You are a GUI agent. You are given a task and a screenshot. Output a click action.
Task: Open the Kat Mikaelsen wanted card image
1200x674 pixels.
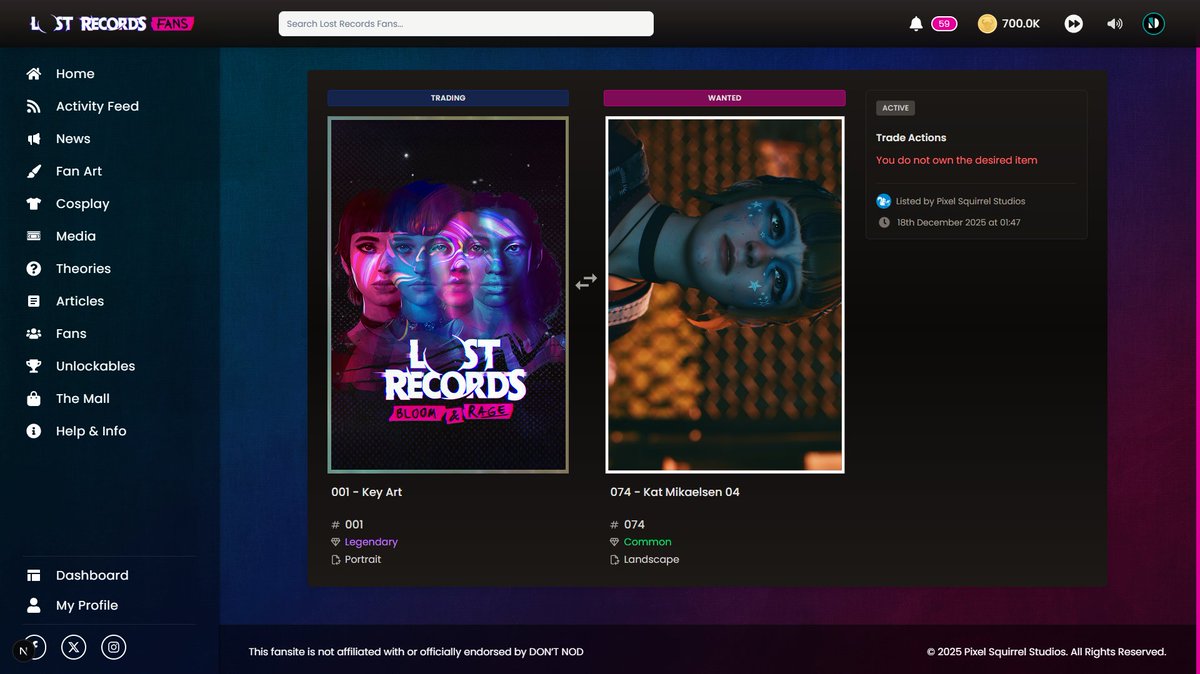point(725,295)
